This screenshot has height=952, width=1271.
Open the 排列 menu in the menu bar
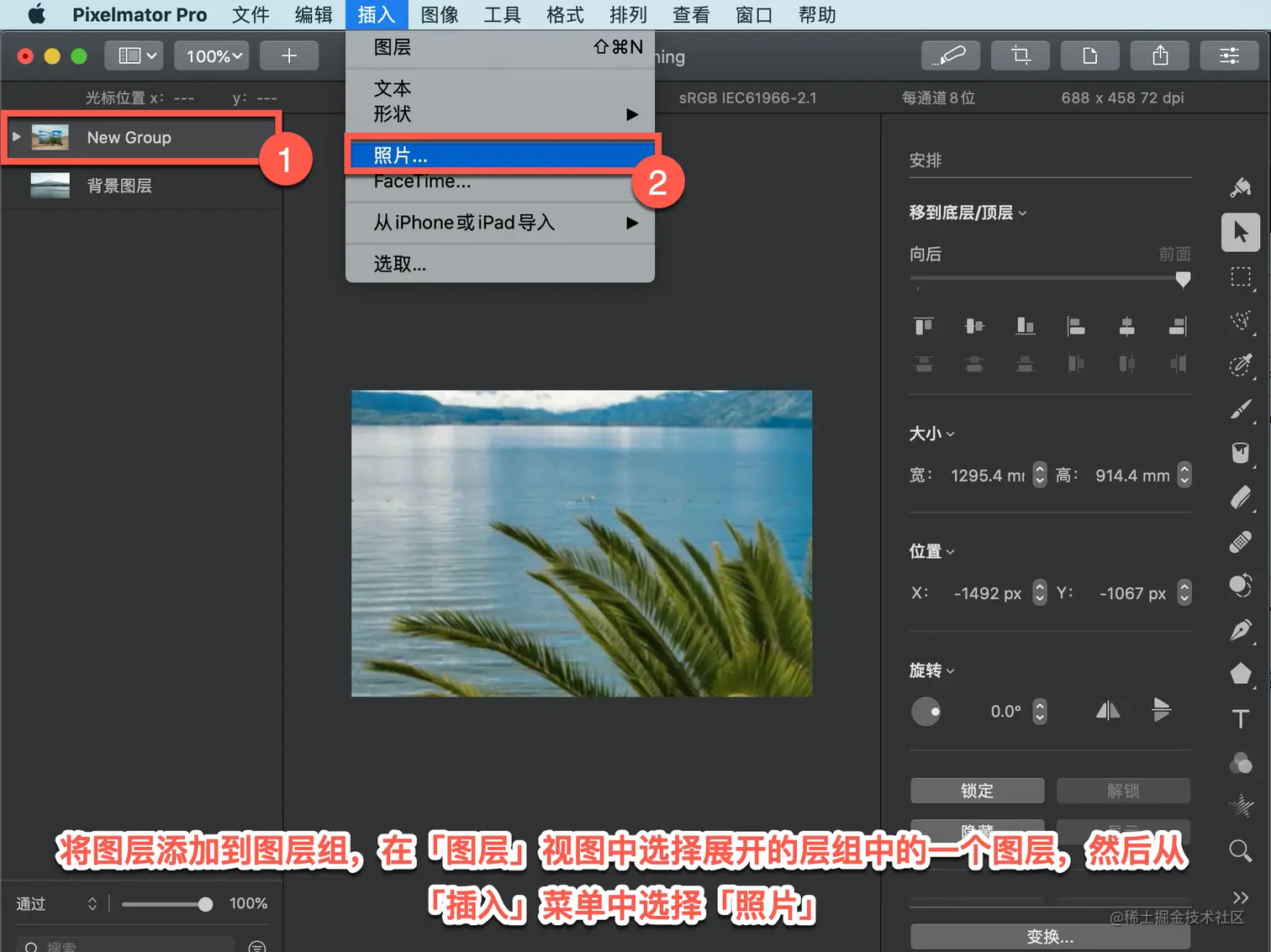click(627, 14)
